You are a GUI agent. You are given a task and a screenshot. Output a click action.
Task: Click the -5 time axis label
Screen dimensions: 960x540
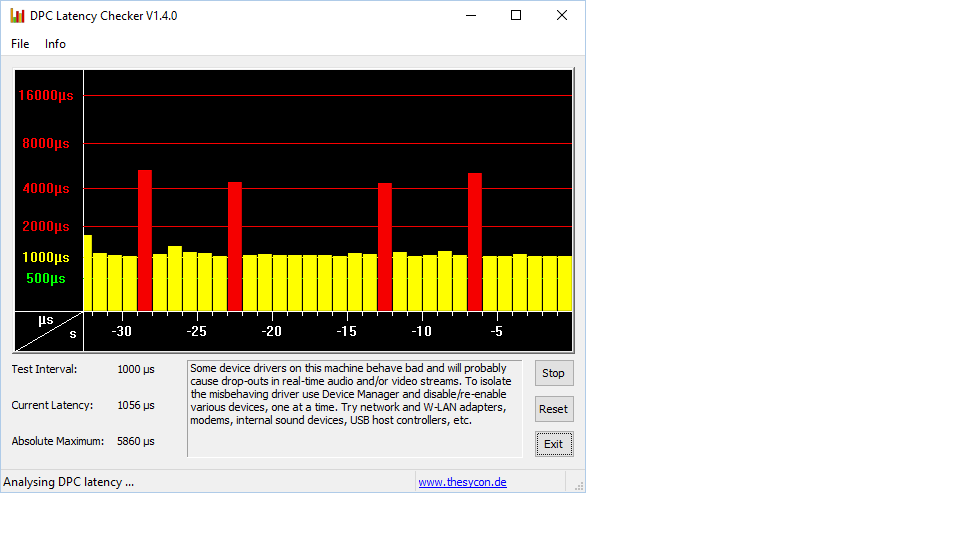[x=497, y=331]
